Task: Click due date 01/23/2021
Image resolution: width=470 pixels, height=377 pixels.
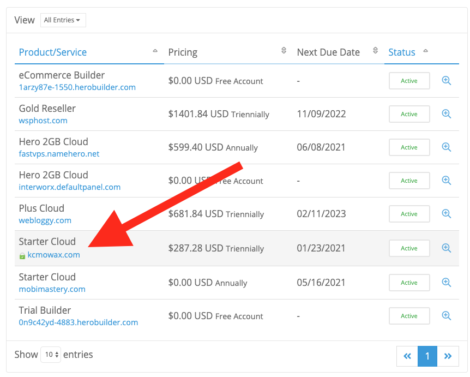Action: coord(321,248)
